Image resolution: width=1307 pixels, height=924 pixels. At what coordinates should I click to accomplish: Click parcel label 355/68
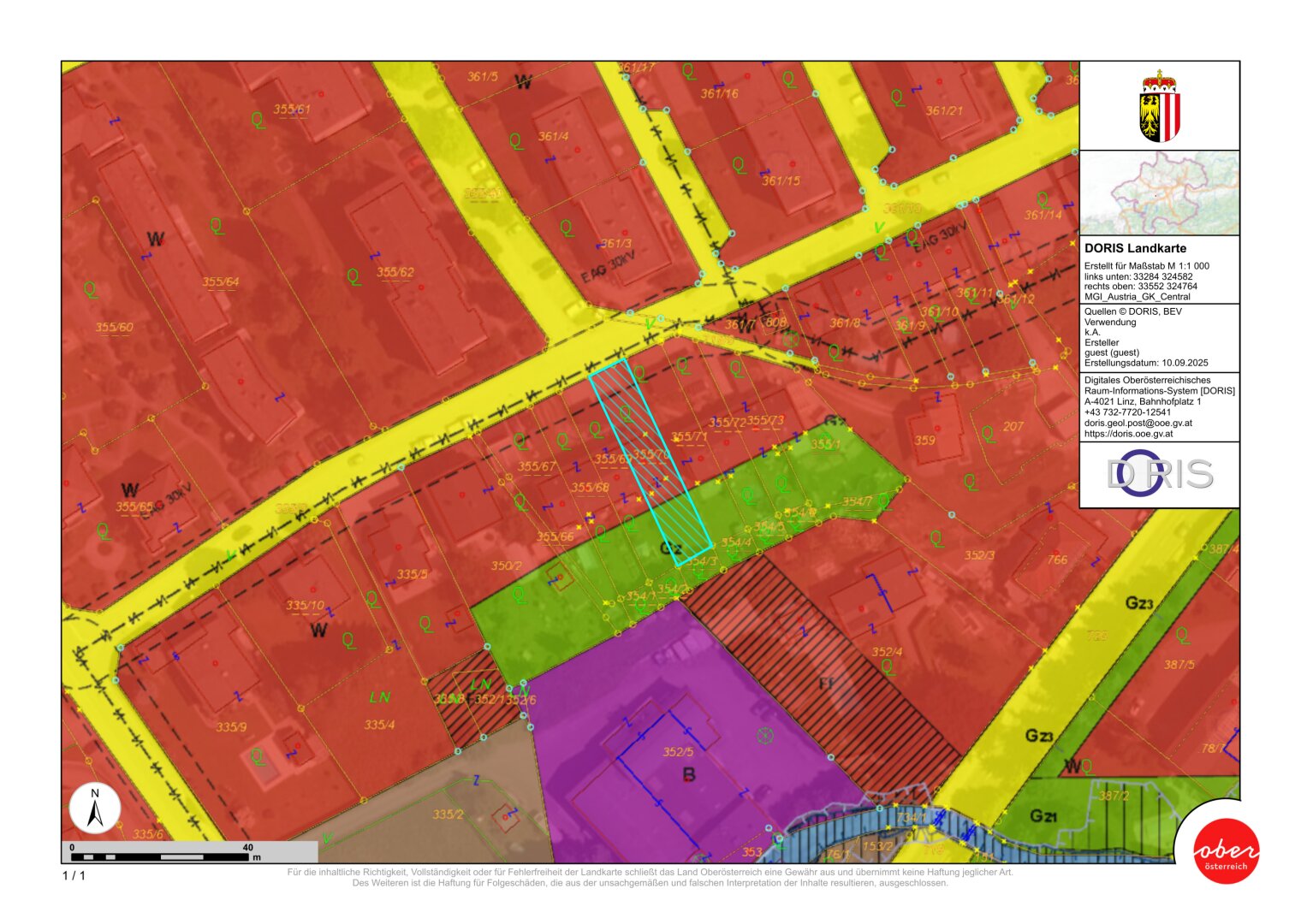click(590, 488)
